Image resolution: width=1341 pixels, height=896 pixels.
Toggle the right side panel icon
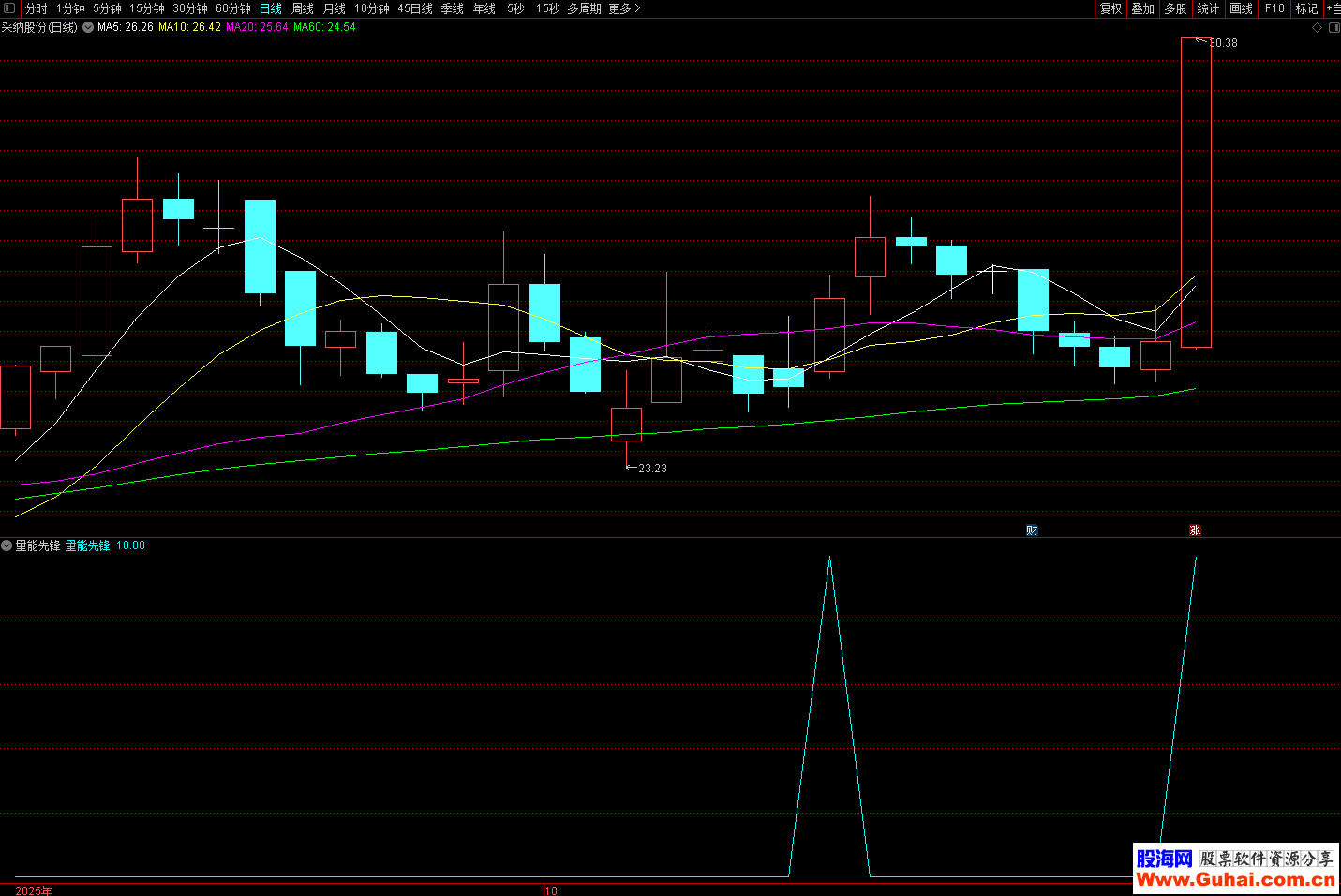[x=1334, y=28]
